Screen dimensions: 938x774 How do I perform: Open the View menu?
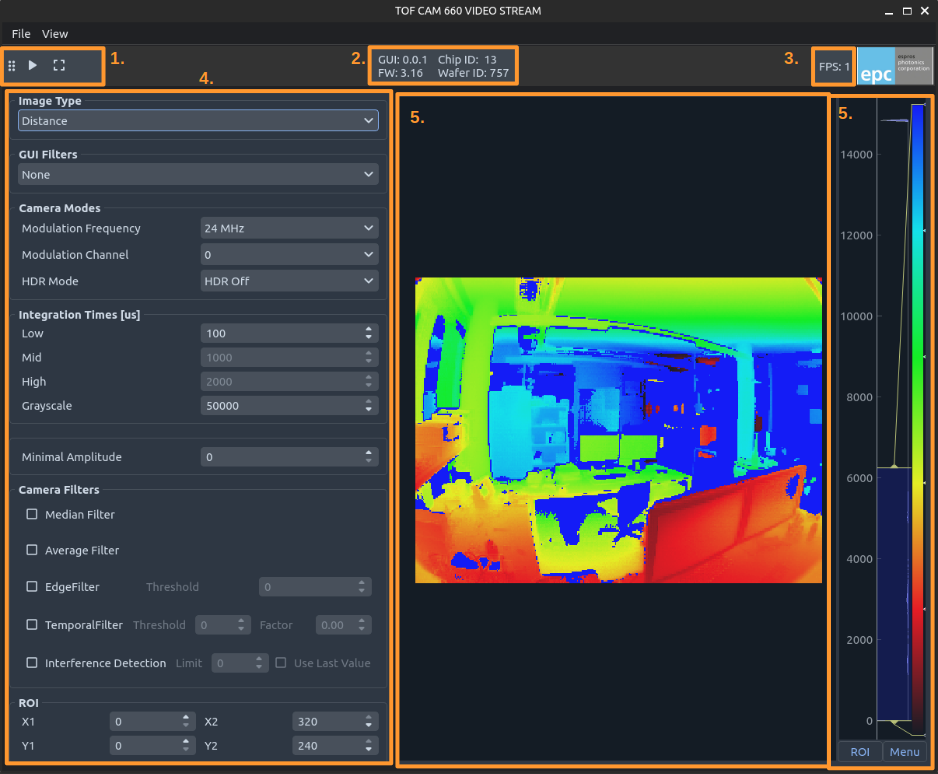(x=55, y=34)
